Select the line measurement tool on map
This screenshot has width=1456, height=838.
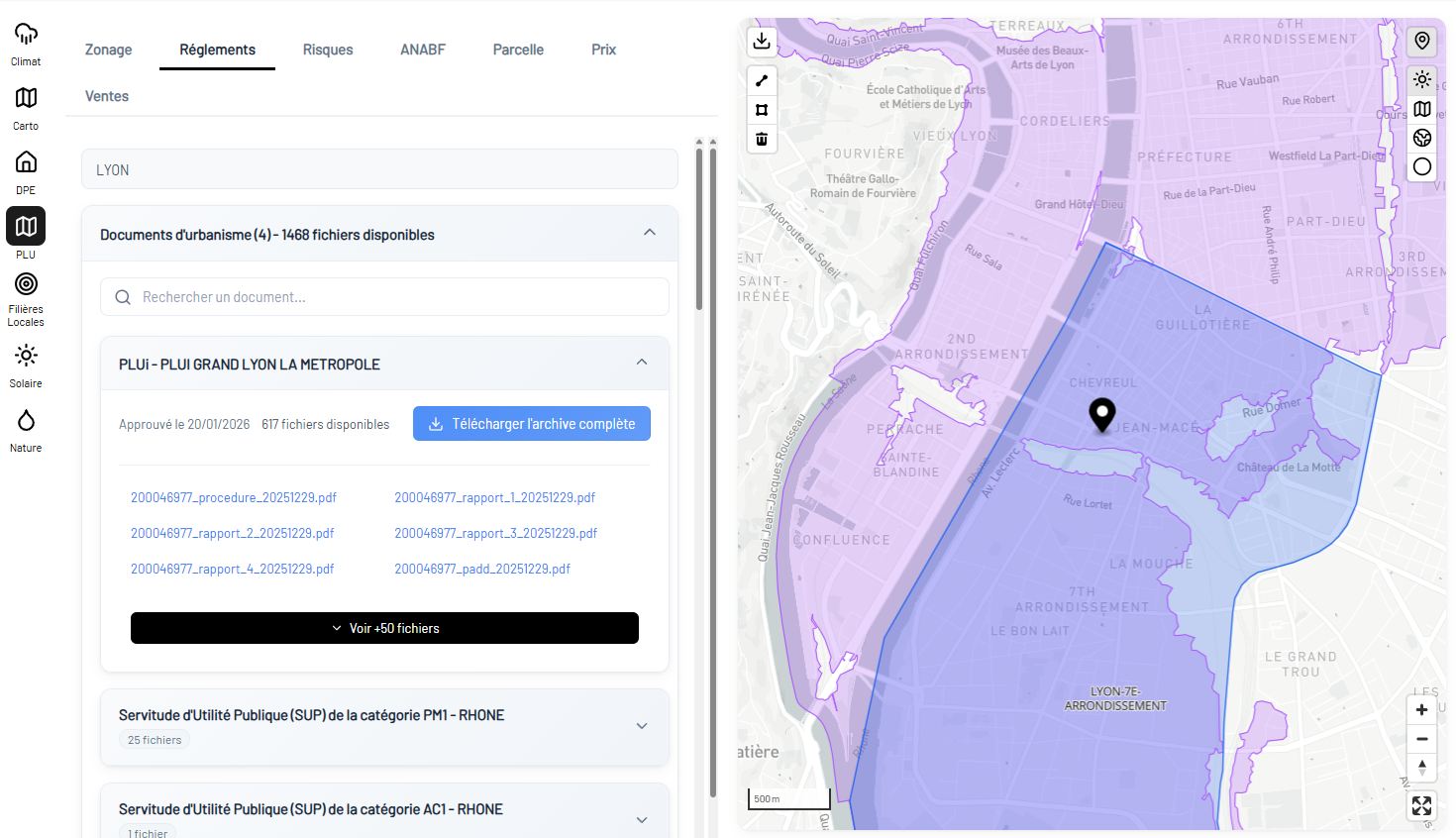[762, 80]
